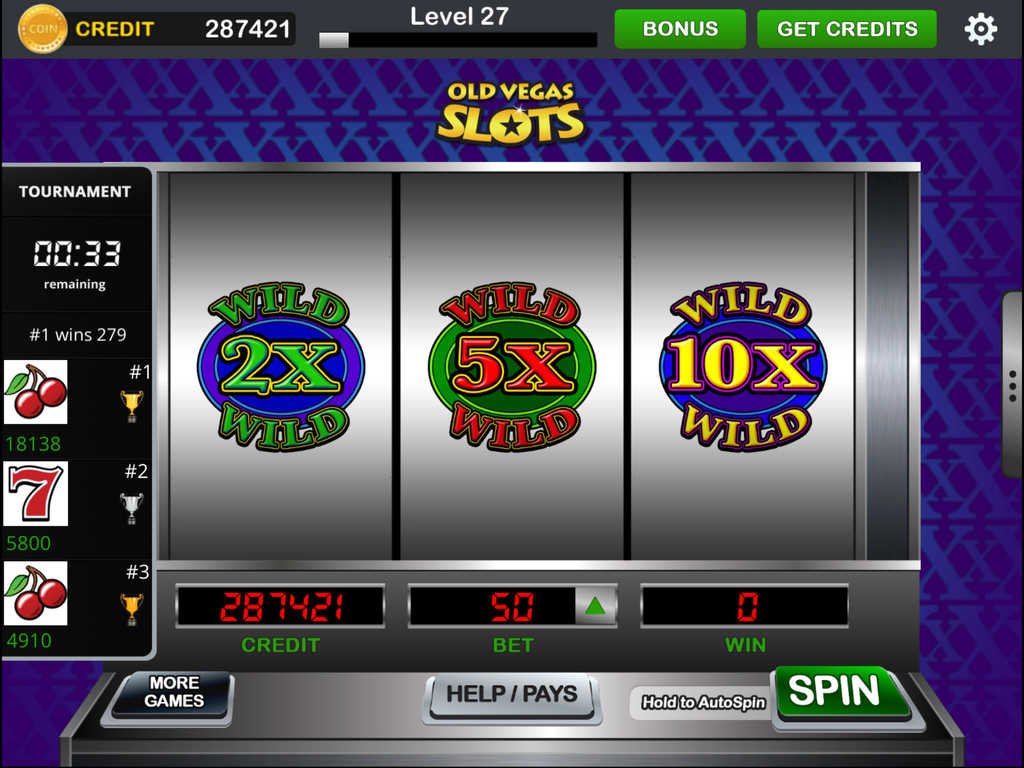Select the #1 player cherries avatar

tap(36, 392)
